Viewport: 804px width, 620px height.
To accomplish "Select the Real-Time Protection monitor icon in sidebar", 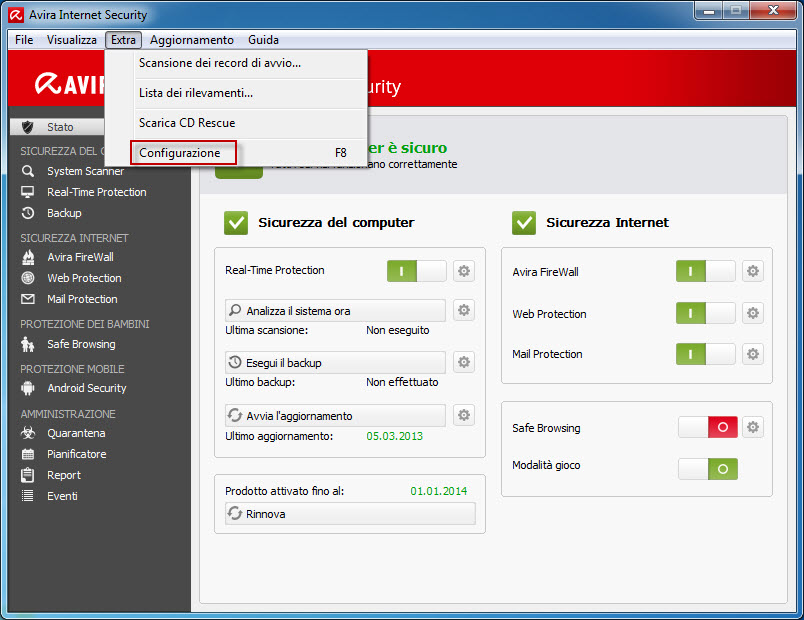I will (x=28, y=192).
